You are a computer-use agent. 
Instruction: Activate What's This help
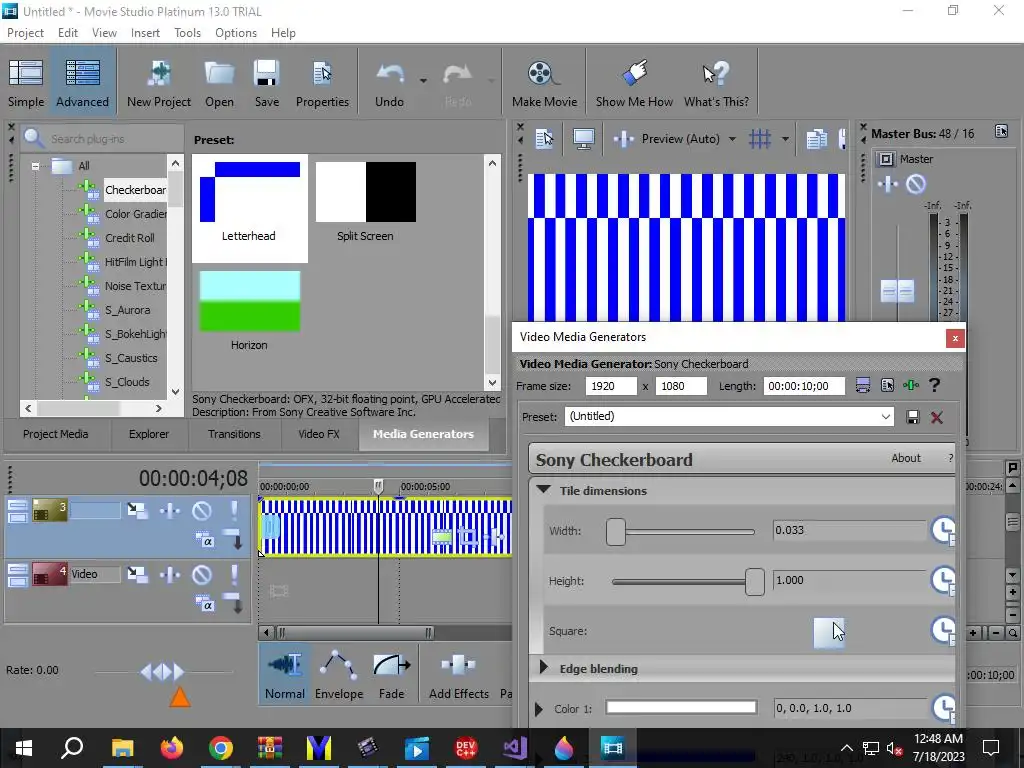tap(716, 83)
